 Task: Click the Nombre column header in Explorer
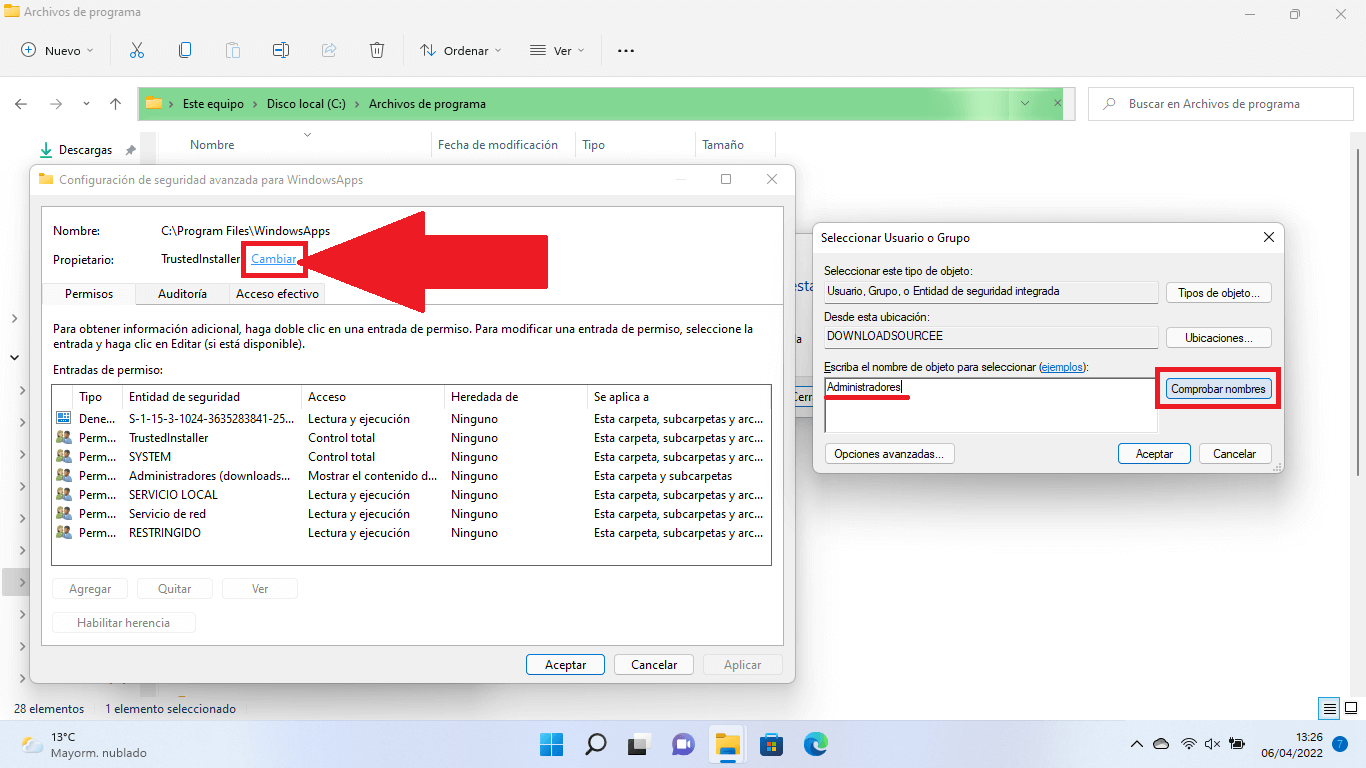point(294,145)
